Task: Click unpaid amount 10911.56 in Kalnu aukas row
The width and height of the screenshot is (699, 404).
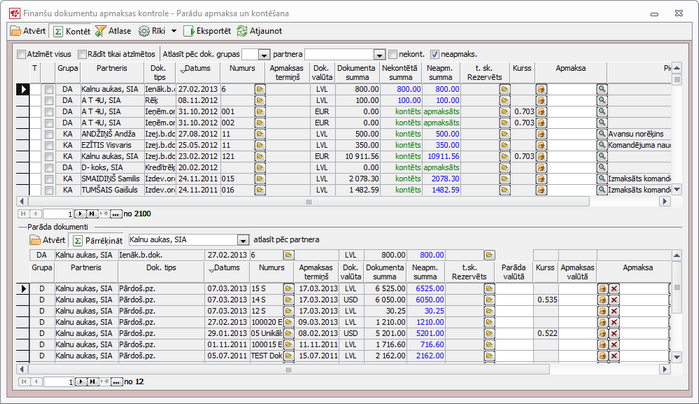Action: 443,157
